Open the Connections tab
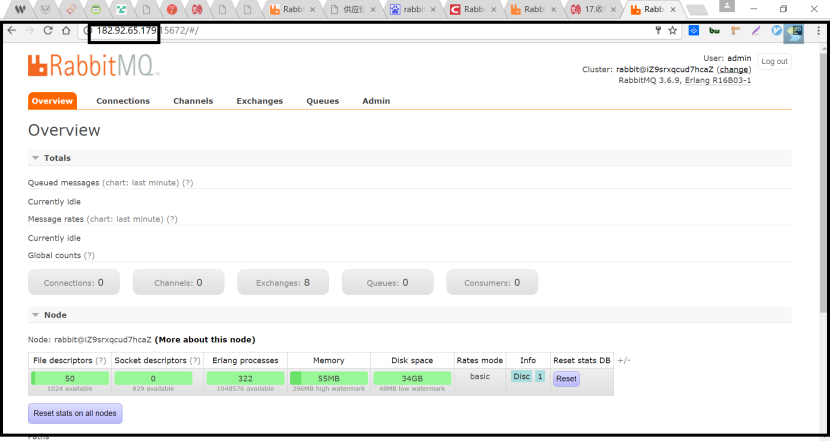Image resolution: width=830 pixels, height=441 pixels. click(x=123, y=101)
